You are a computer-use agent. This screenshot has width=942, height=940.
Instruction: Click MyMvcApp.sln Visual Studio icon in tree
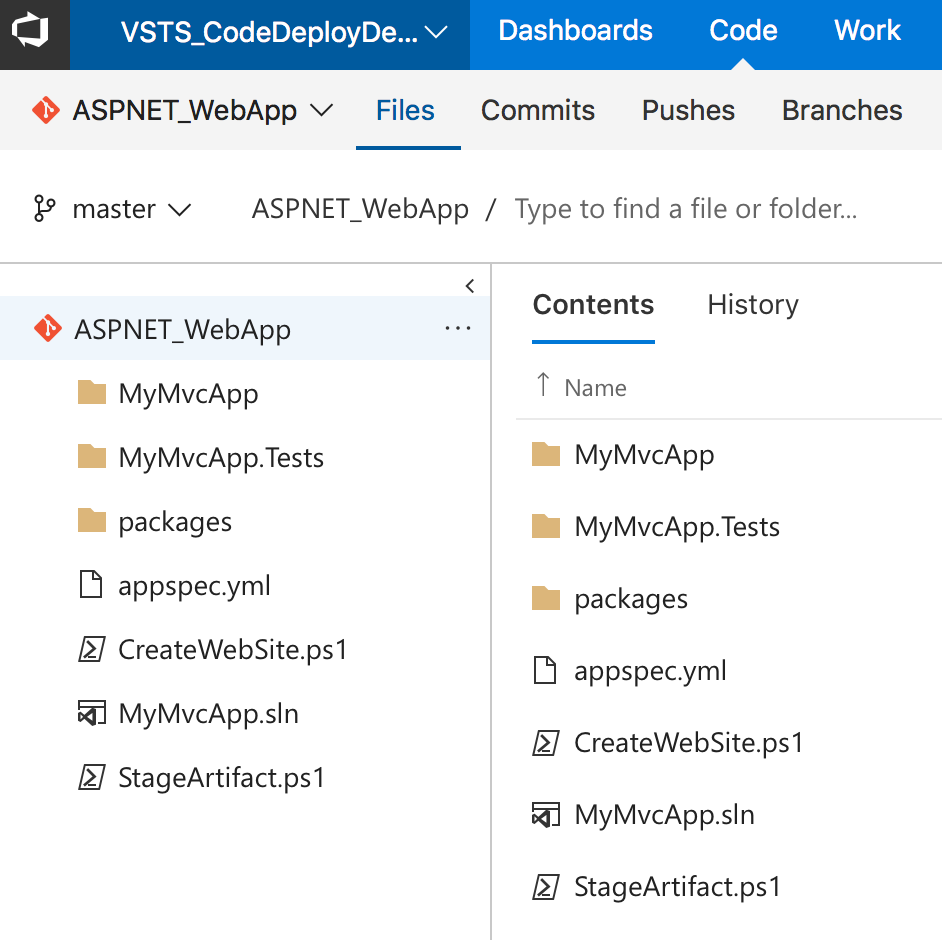[x=92, y=713]
